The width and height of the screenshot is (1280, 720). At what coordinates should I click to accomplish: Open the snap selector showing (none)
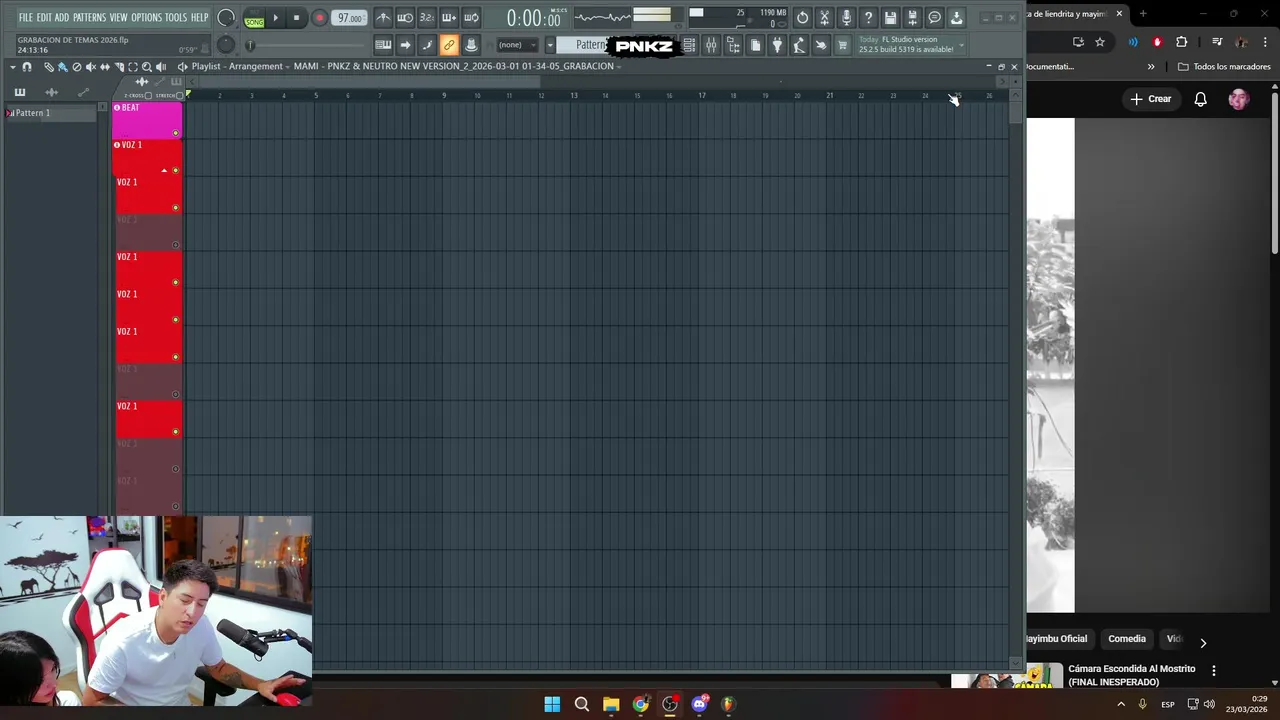pyautogui.click(x=517, y=45)
